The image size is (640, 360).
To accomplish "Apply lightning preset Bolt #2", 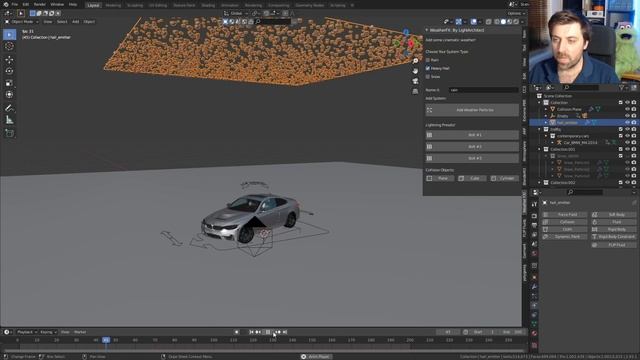I will (472, 146).
